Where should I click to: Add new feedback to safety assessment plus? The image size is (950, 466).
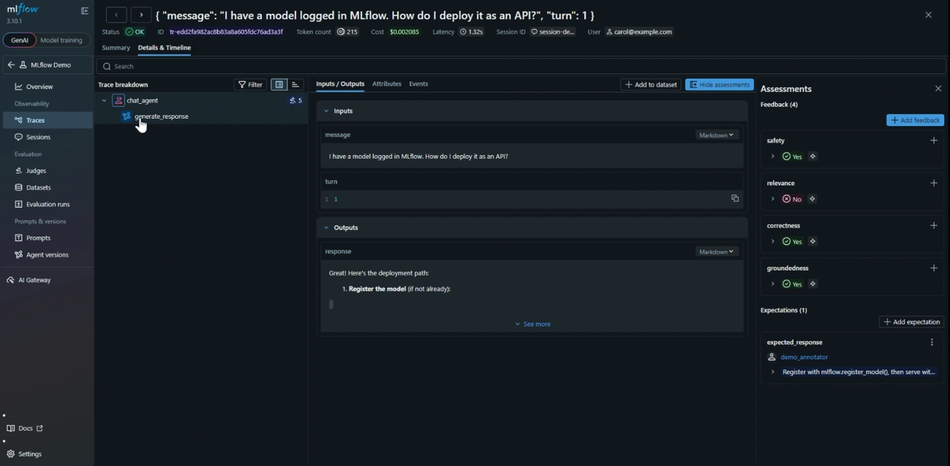pos(934,141)
